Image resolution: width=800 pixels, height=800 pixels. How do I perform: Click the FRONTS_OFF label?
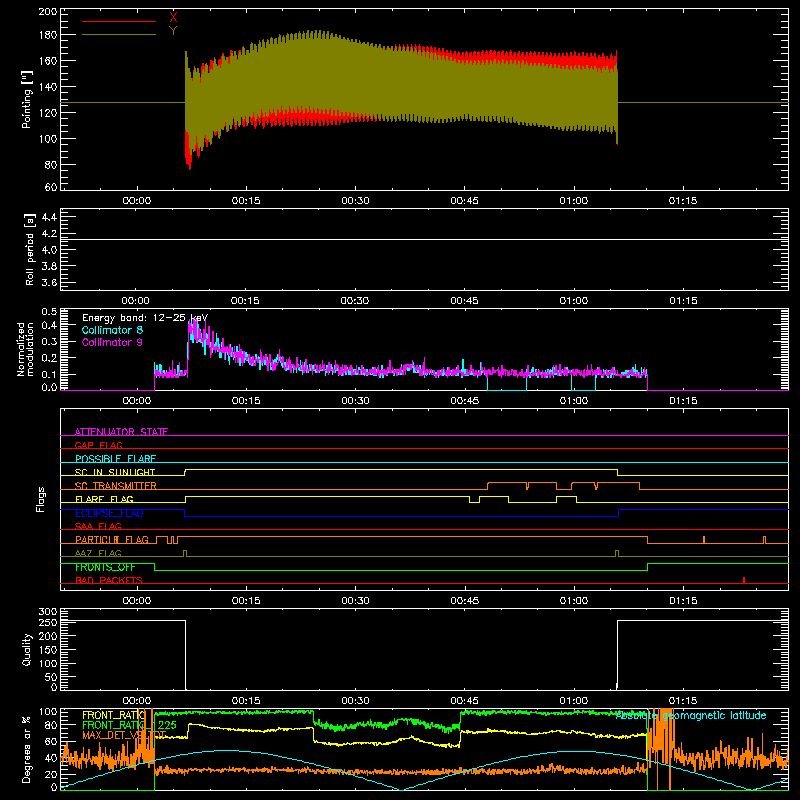click(105, 567)
